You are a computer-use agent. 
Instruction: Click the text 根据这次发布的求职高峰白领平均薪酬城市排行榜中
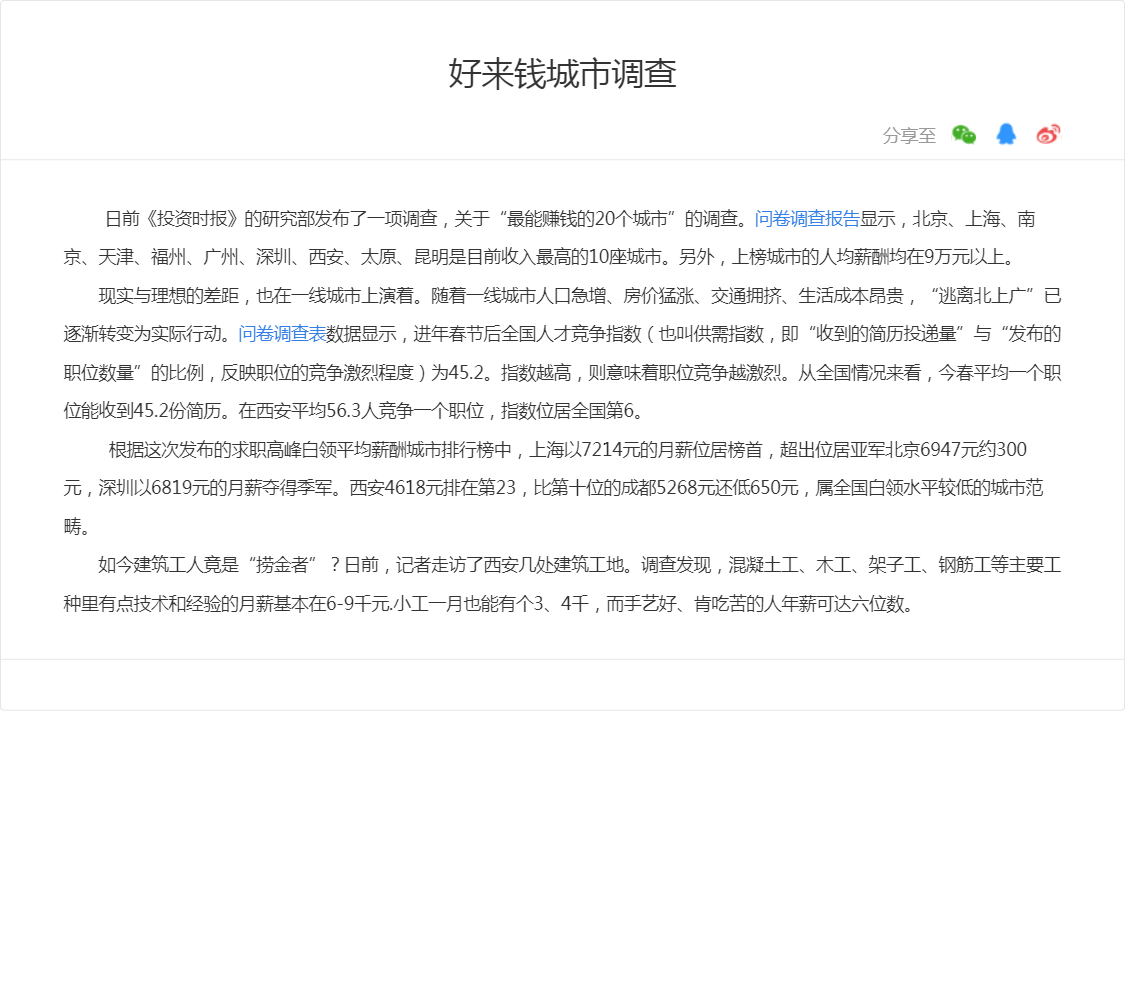tap(310, 449)
